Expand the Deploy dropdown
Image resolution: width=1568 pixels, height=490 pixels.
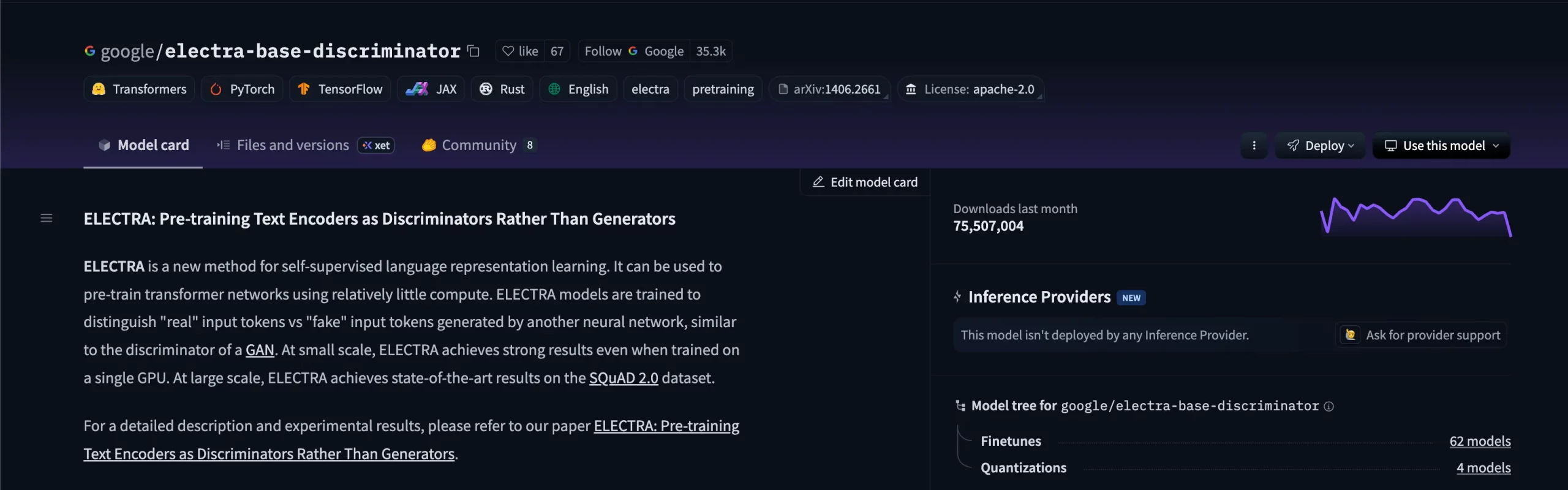[x=1321, y=146]
